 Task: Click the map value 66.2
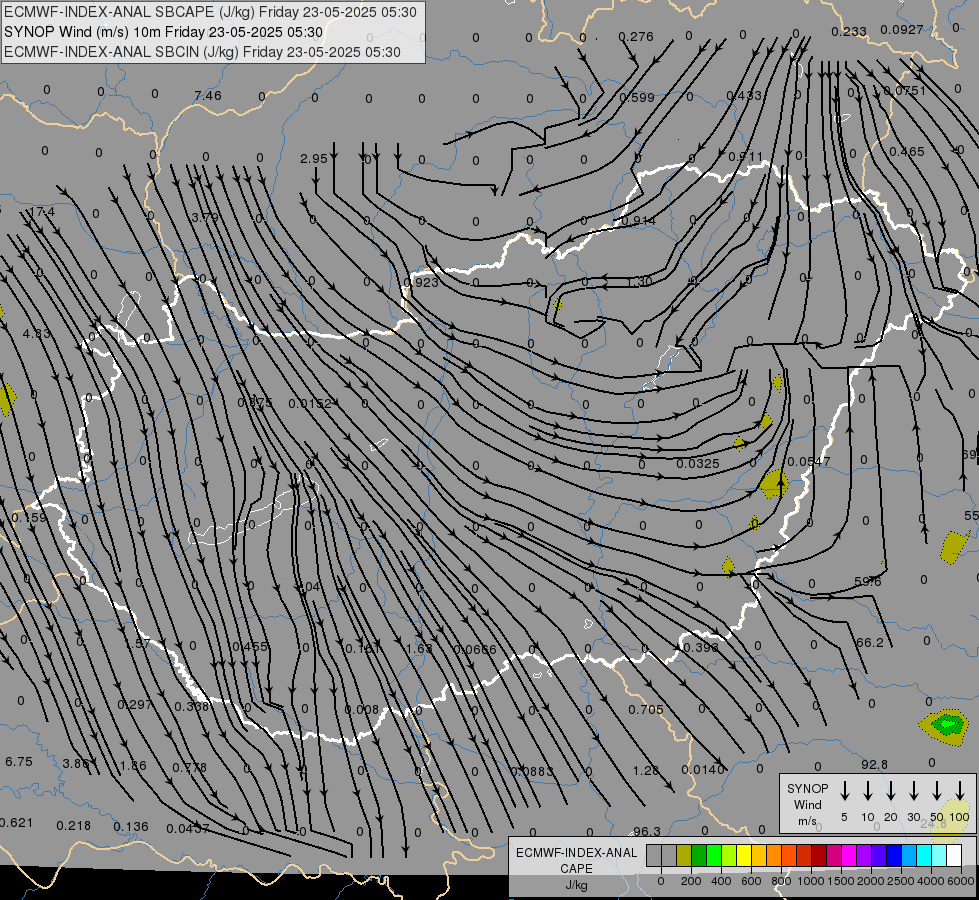pyautogui.click(x=870, y=643)
